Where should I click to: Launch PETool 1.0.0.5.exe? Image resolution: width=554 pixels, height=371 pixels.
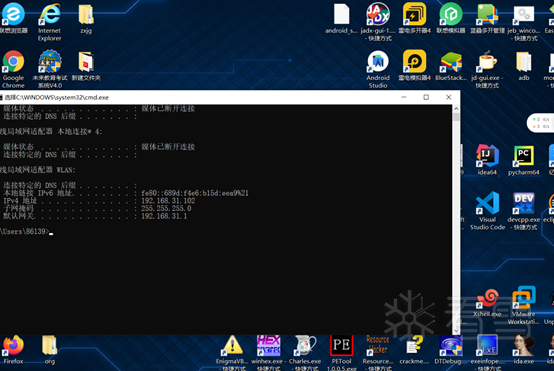(341, 353)
